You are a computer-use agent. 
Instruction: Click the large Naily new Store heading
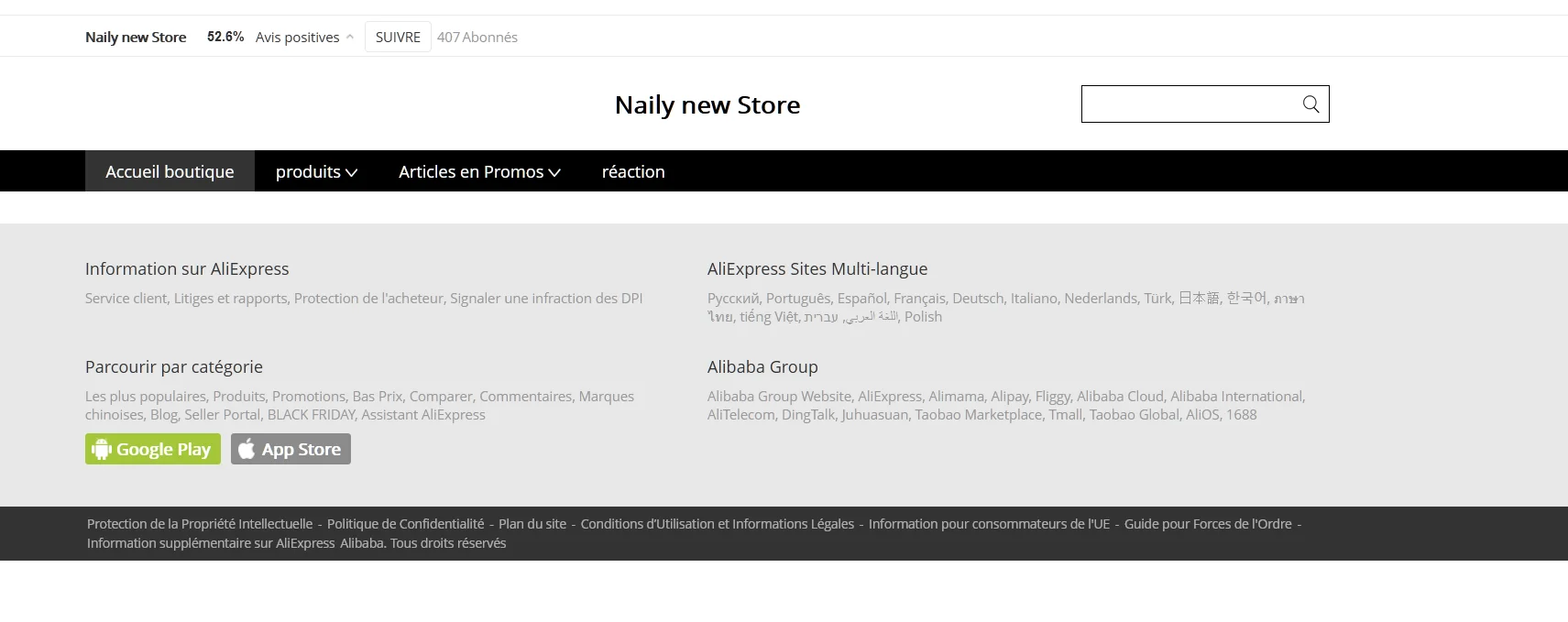pyautogui.click(x=707, y=105)
